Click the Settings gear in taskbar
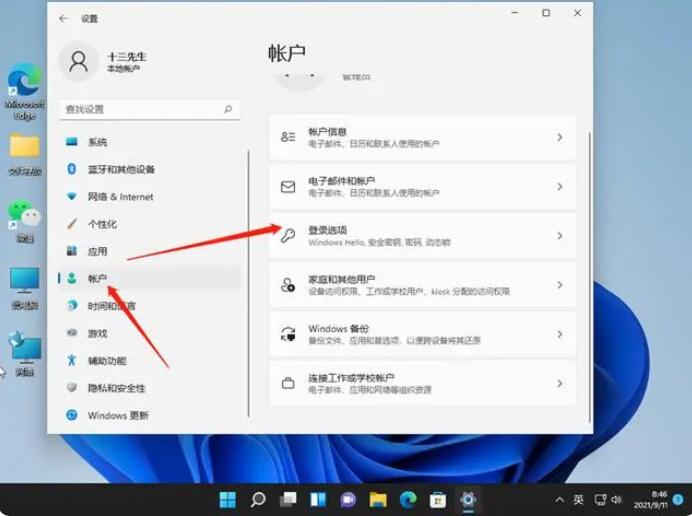This screenshot has height=516, width=692. point(468,500)
